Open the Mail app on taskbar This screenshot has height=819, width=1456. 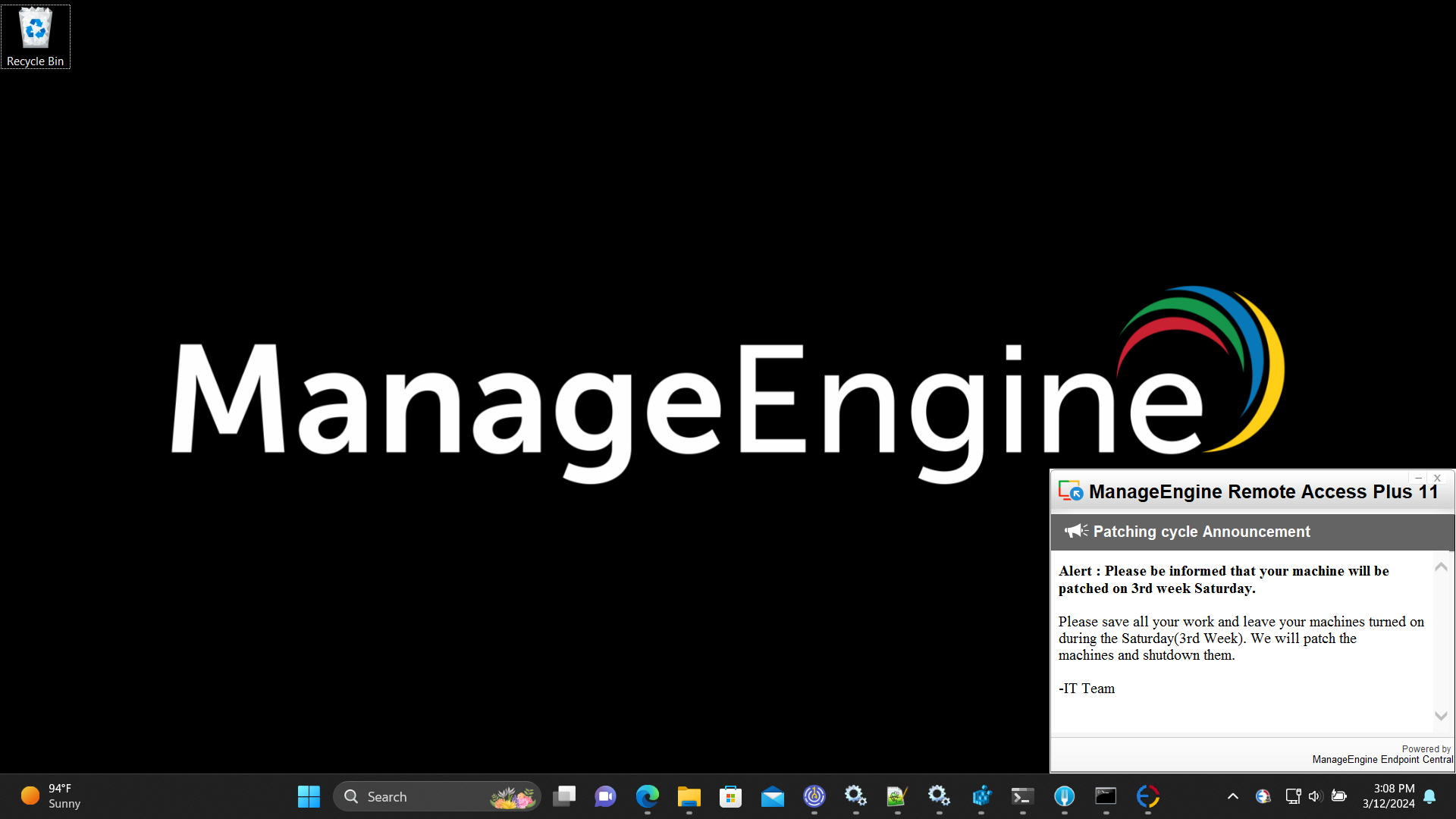(772, 796)
